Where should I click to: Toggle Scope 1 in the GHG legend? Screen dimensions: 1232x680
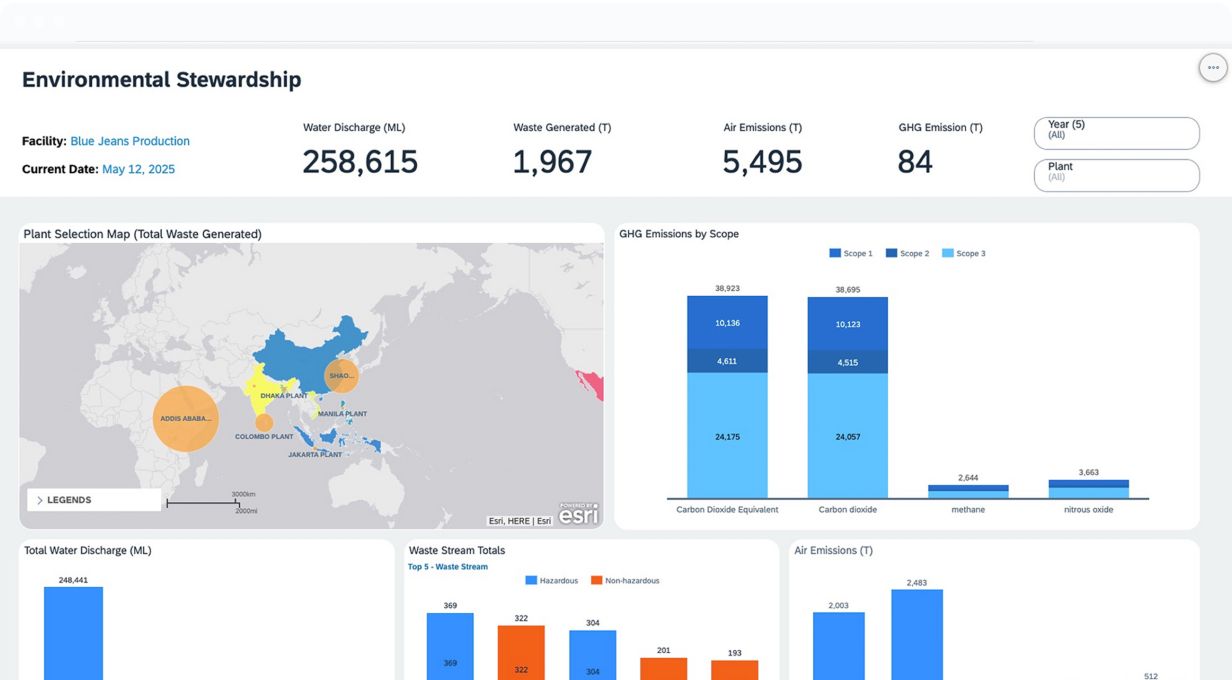tap(851, 254)
